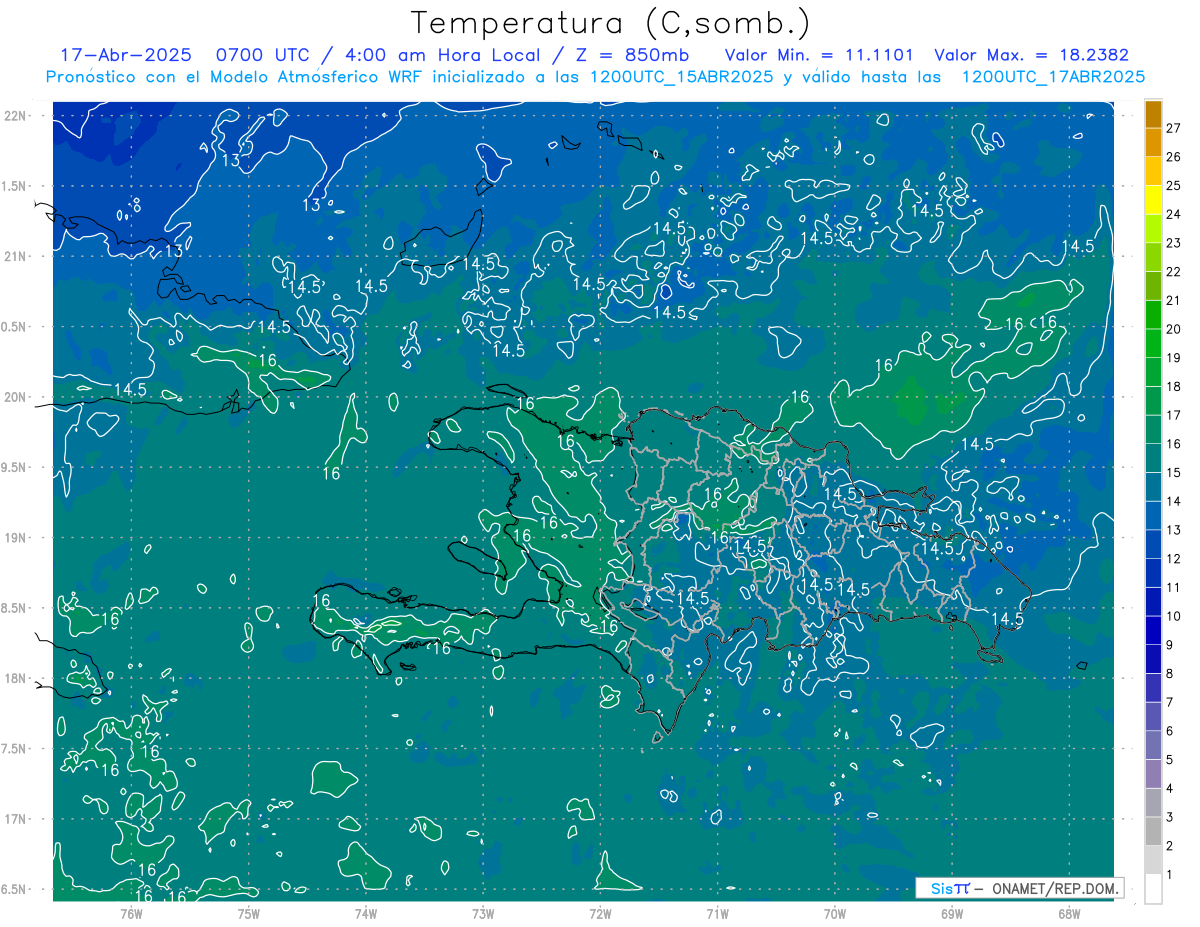Click color scale label "25"
The height and width of the screenshot is (927, 1200).
1174,186
